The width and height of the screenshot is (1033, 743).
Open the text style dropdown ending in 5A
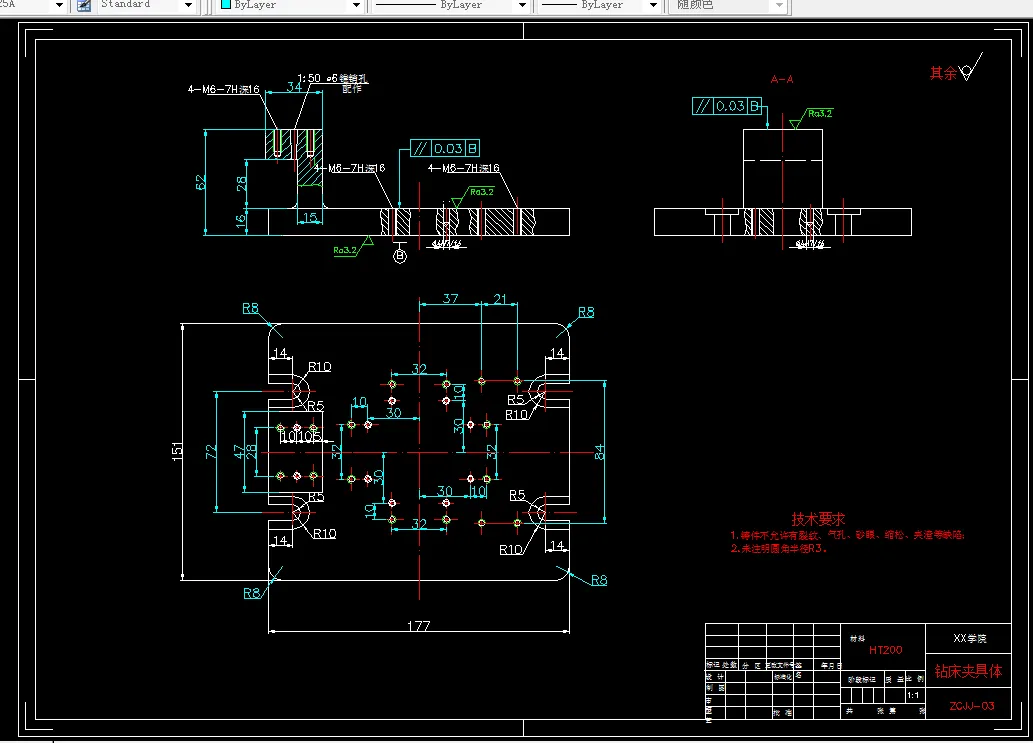[59, 5]
